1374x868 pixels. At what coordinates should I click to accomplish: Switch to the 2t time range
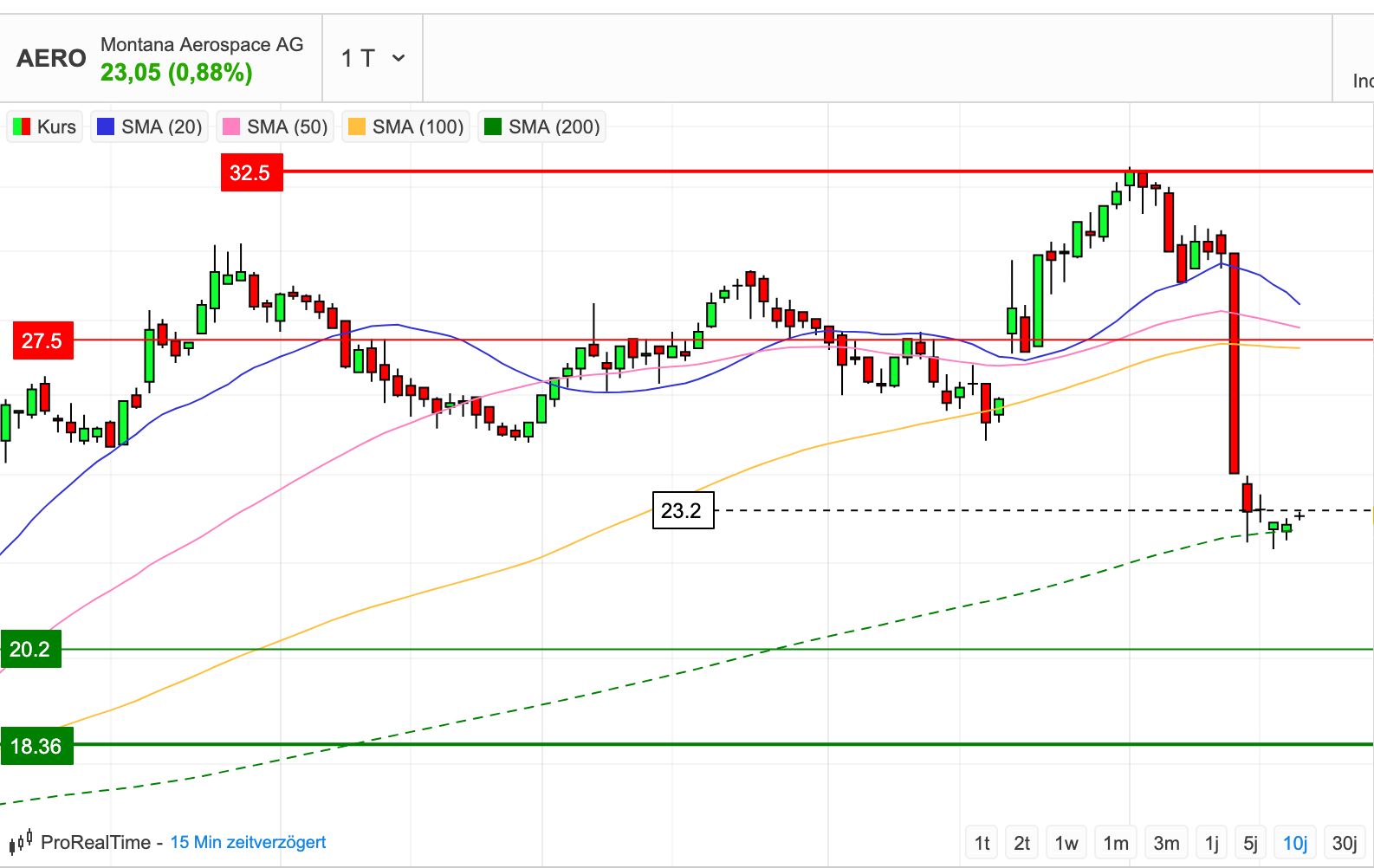(1022, 843)
